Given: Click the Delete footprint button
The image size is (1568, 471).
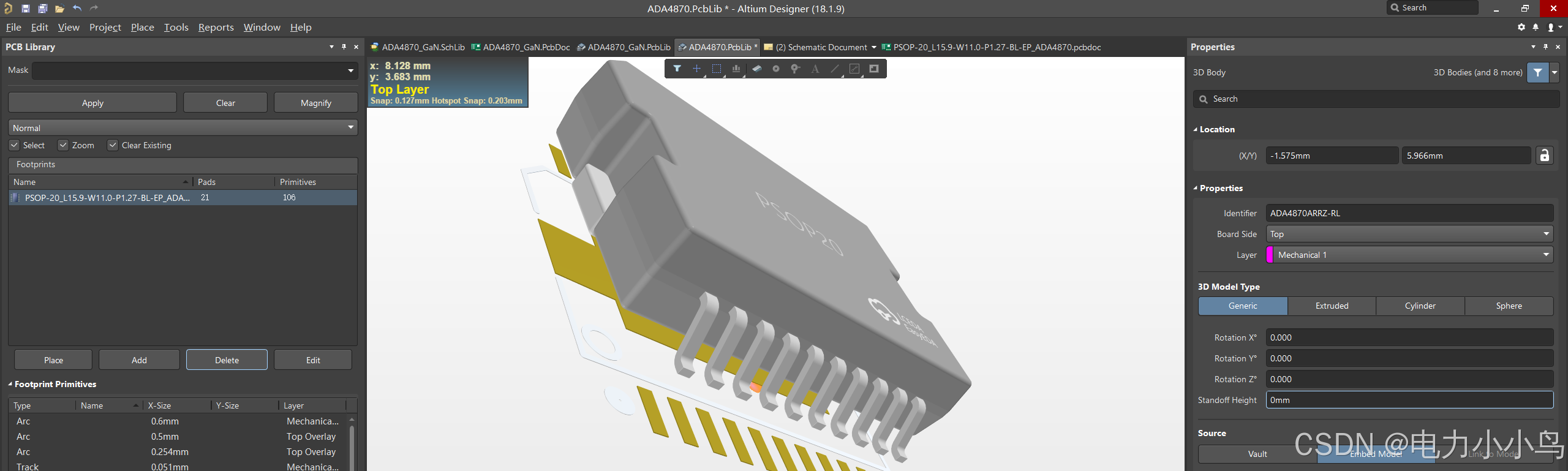Looking at the screenshot, I should pyautogui.click(x=227, y=360).
